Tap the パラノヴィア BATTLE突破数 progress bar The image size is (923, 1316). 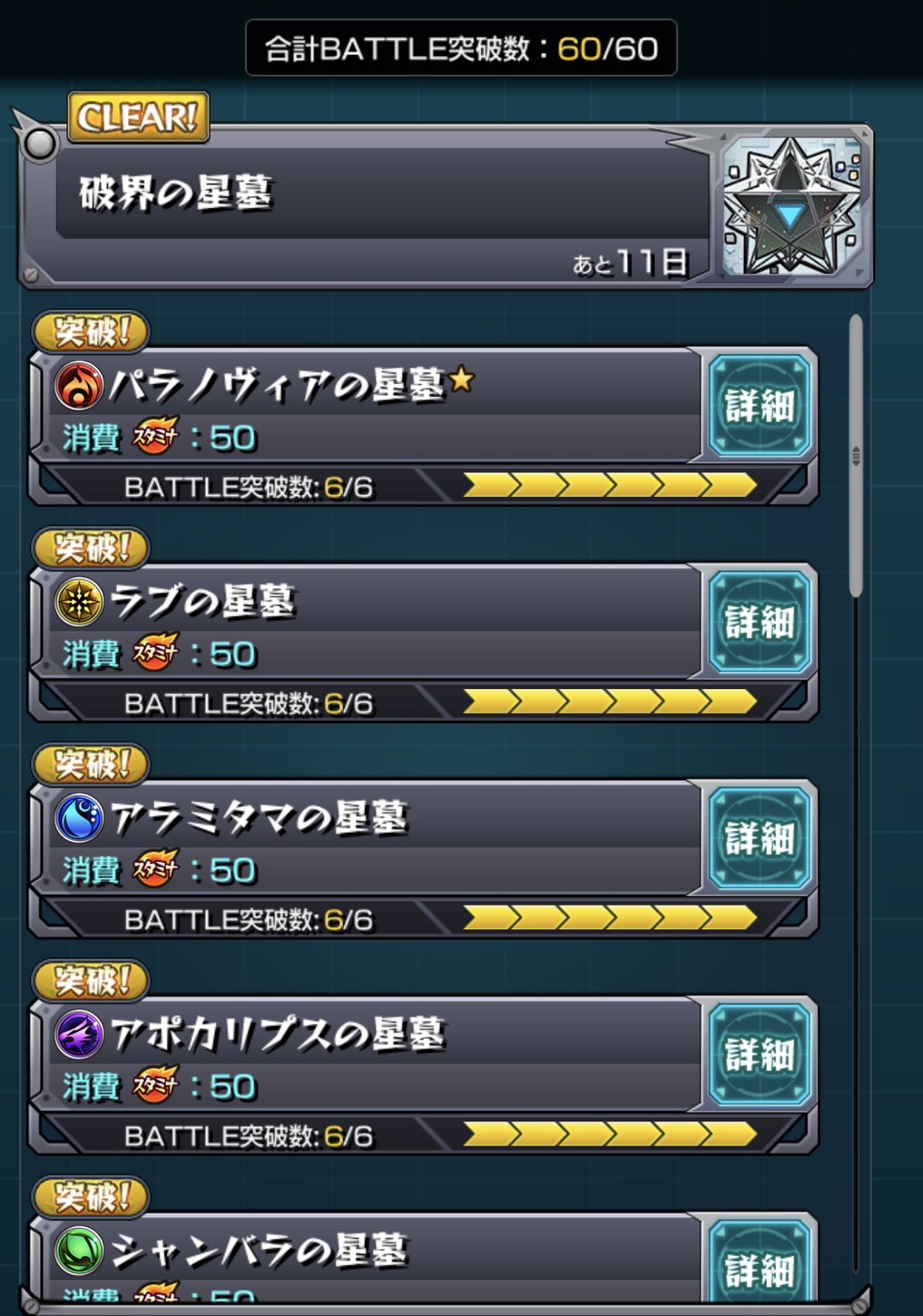pyautogui.click(x=610, y=487)
